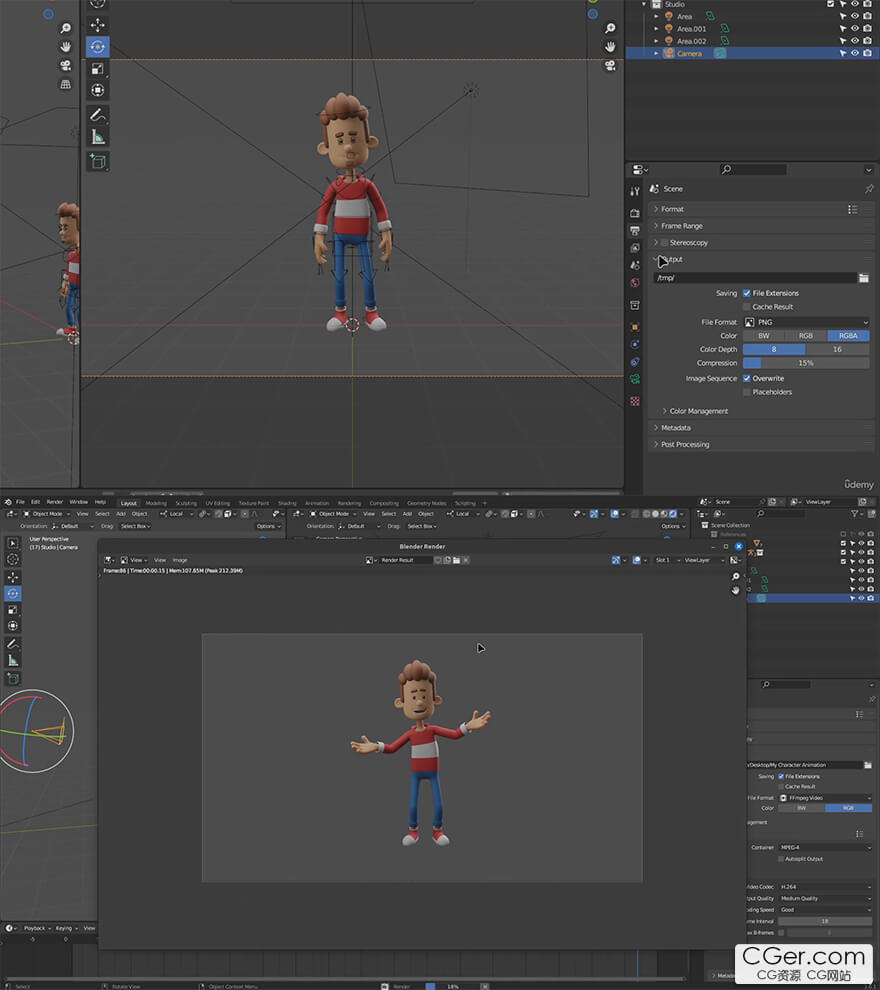Toggle Camera row render camera icon in outliner
The image size is (880, 990).
867,53
